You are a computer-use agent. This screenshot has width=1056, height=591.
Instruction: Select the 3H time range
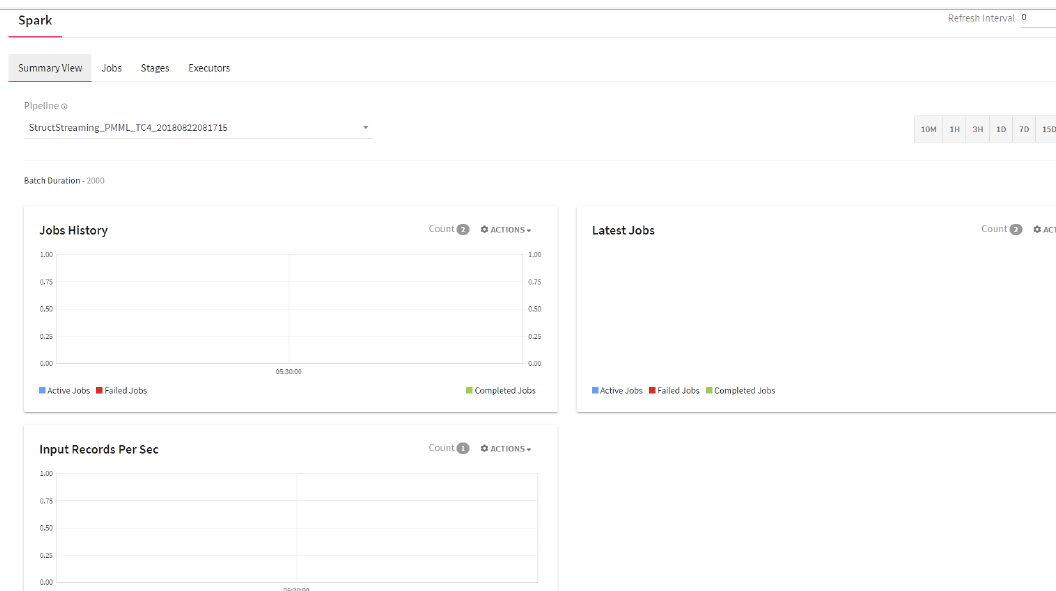[977, 129]
